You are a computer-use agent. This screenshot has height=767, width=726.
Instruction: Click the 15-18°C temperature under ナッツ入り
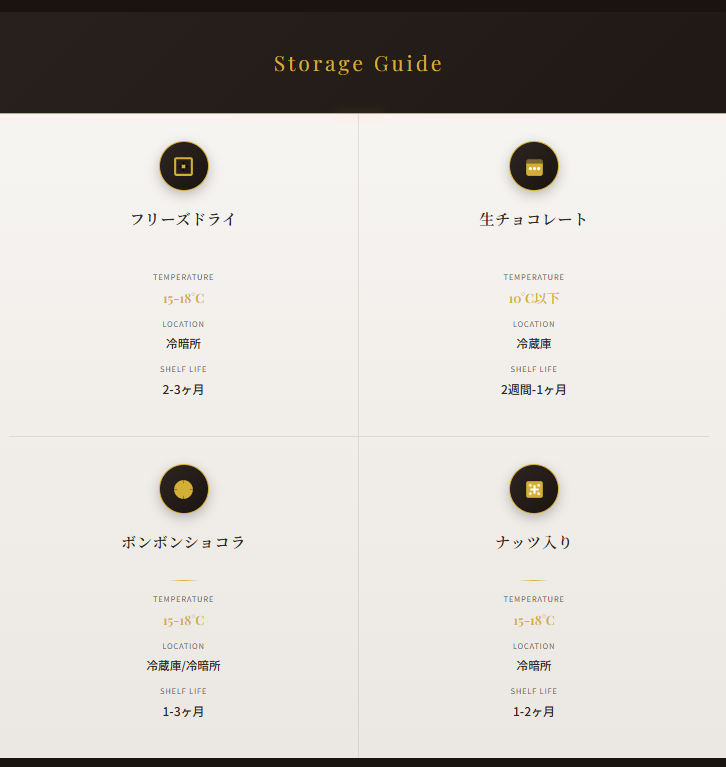click(534, 620)
